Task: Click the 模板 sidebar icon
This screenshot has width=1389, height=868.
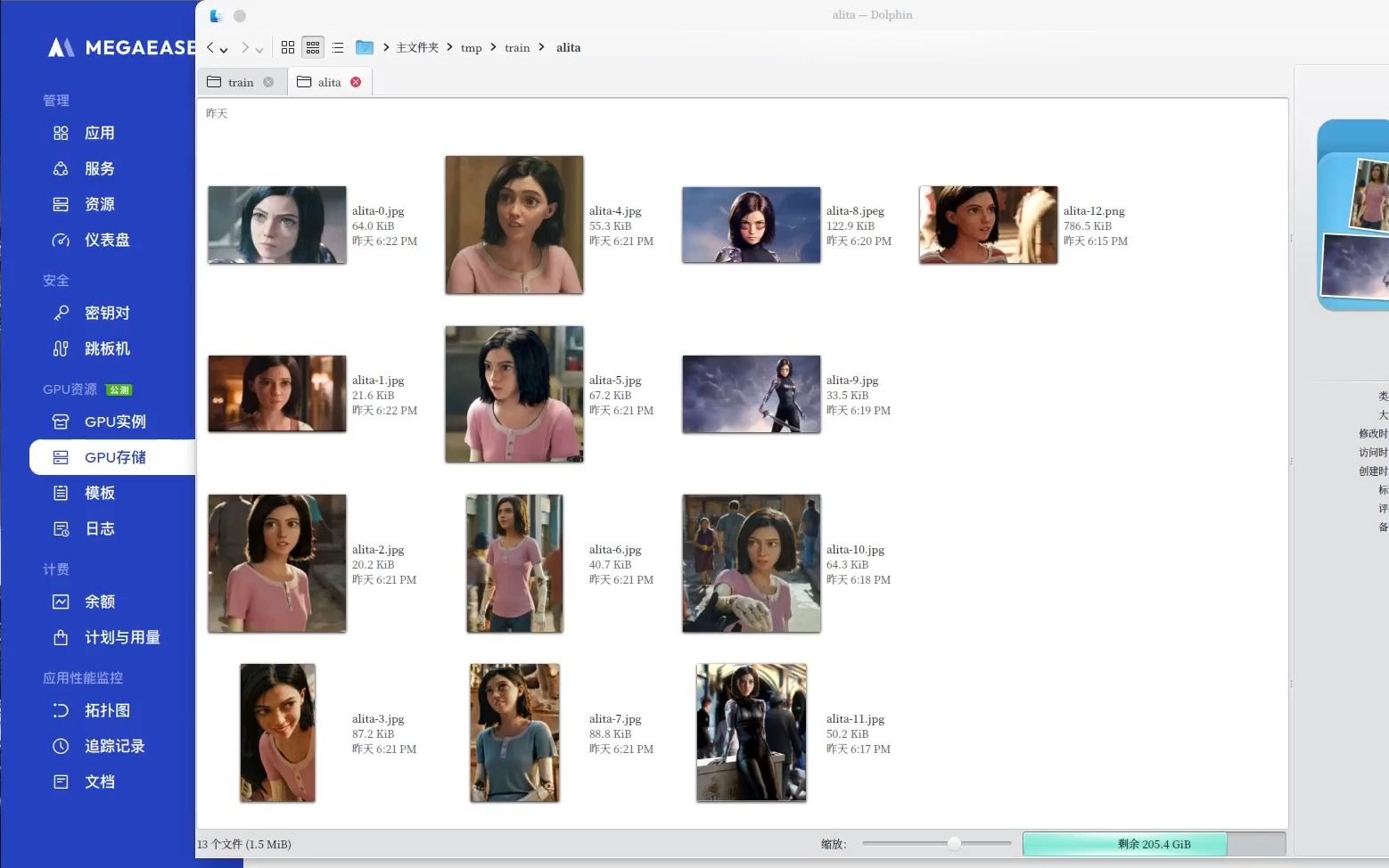Action: click(61, 493)
